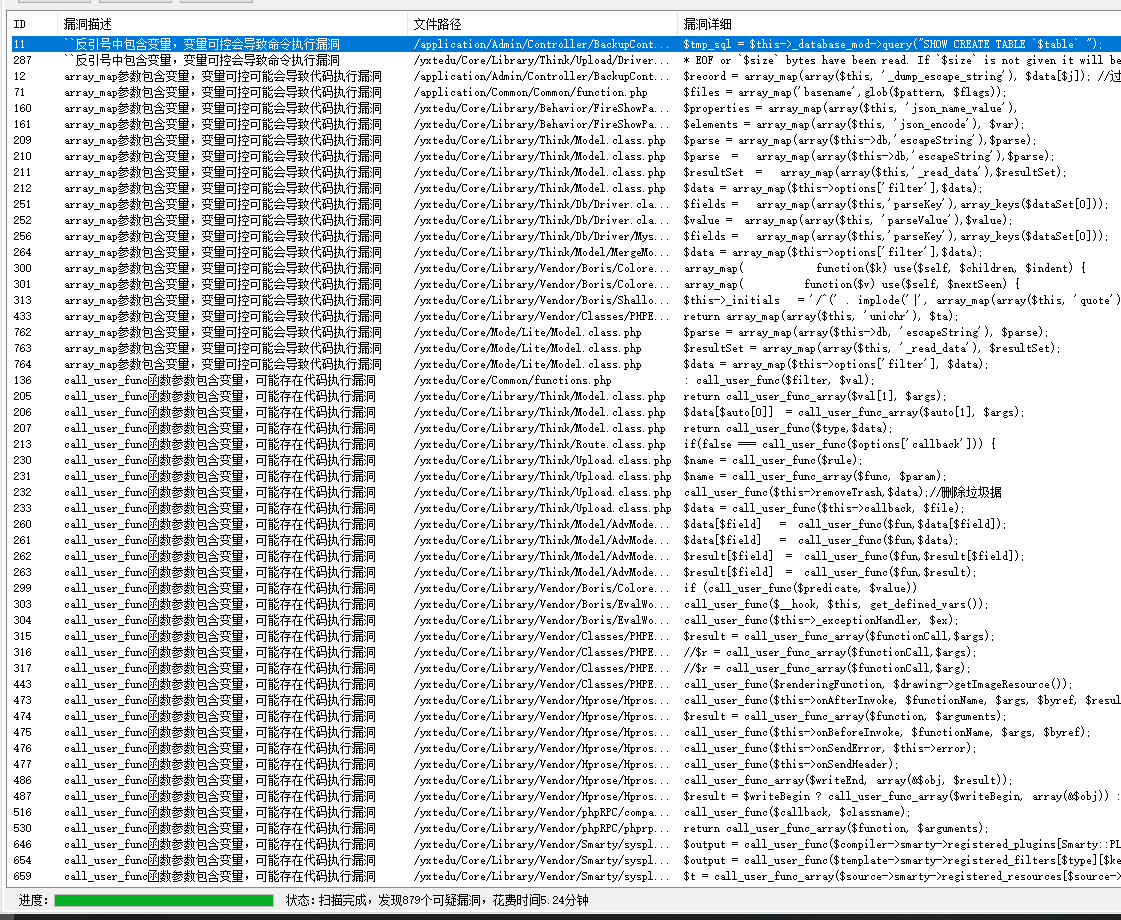Select the row with ID 12
Image resolution: width=1121 pixels, height=920 pixels.
(x=566, y=76)
